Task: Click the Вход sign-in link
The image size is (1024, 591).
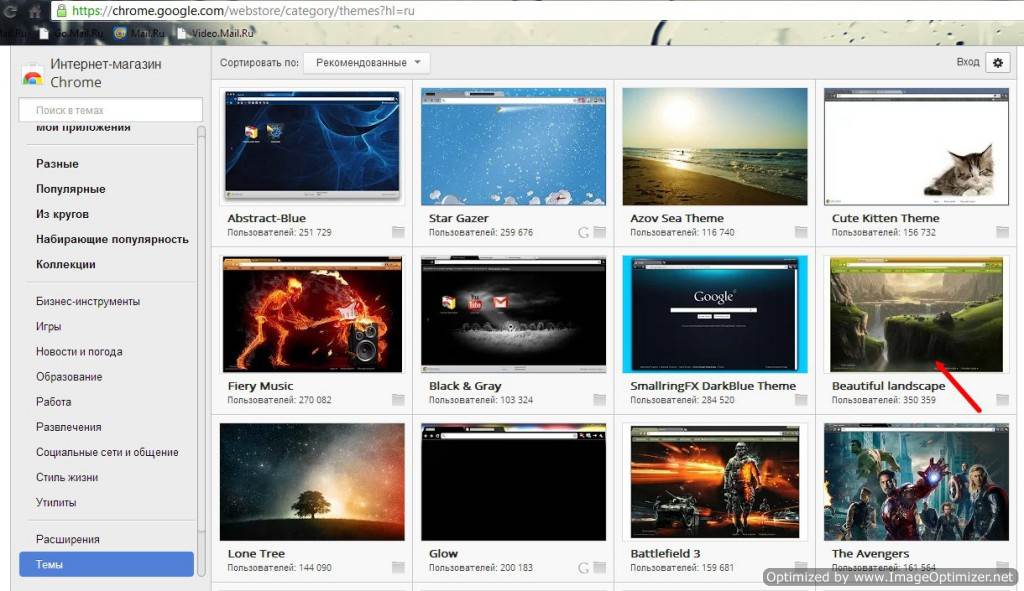Action: pos(968,62)
